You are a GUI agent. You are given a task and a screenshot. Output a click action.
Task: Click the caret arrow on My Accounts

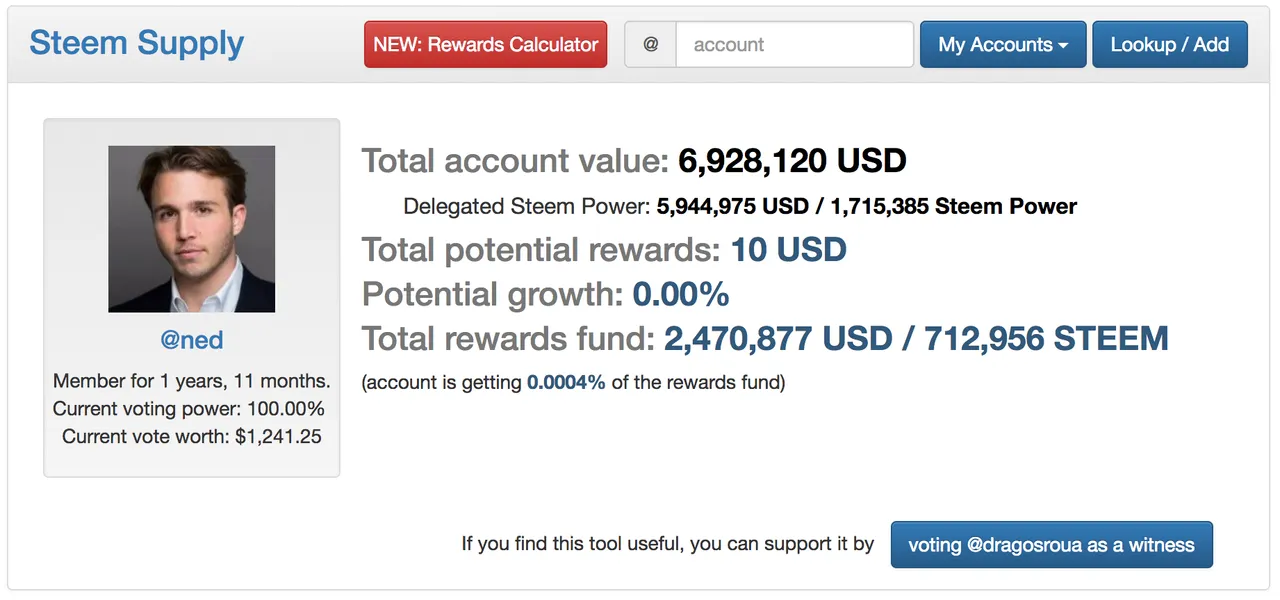pos(1063,46)
